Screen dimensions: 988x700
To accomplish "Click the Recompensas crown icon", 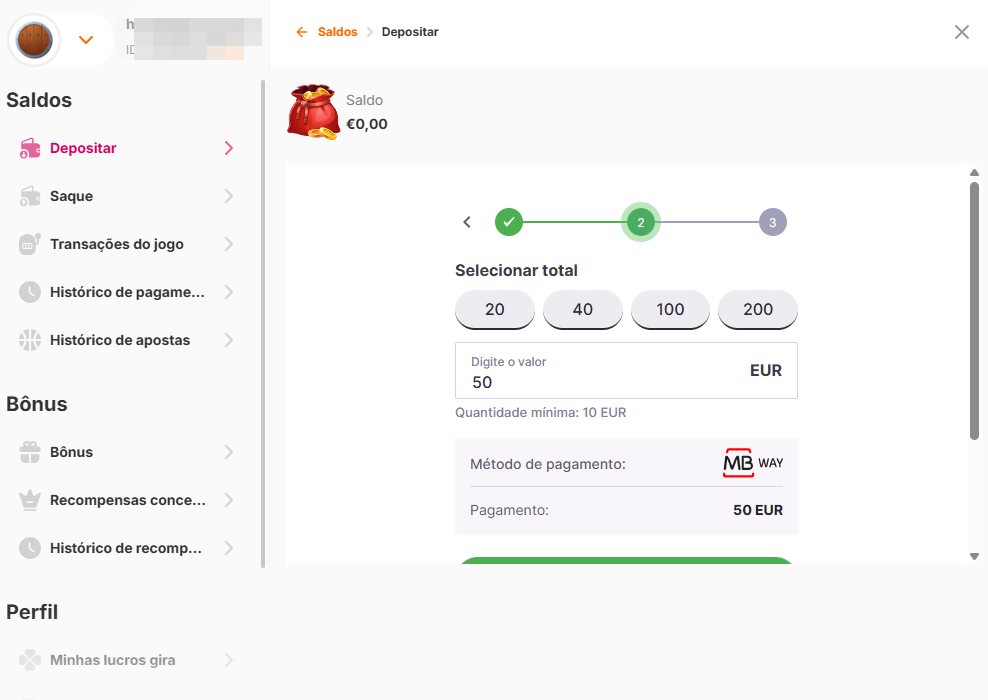I will 30,500.
